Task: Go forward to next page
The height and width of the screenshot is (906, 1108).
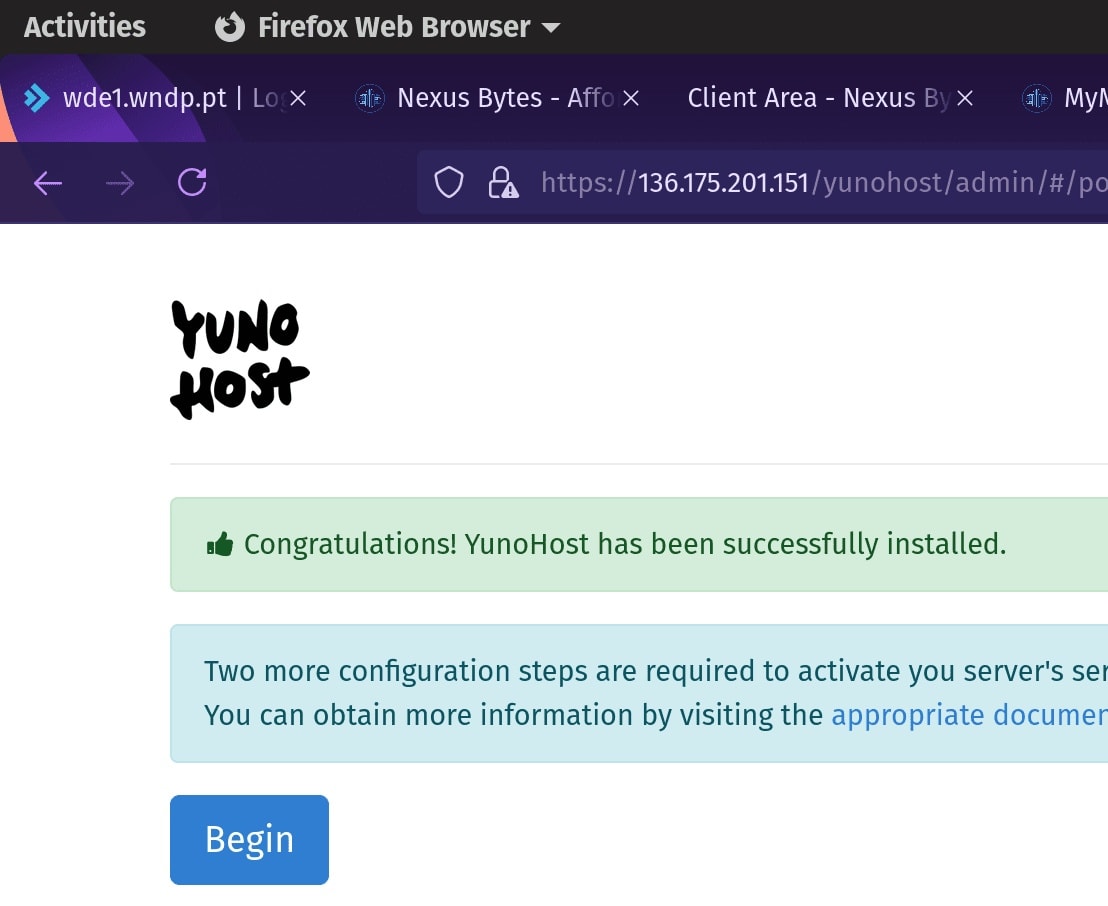Action: point(119,183)
